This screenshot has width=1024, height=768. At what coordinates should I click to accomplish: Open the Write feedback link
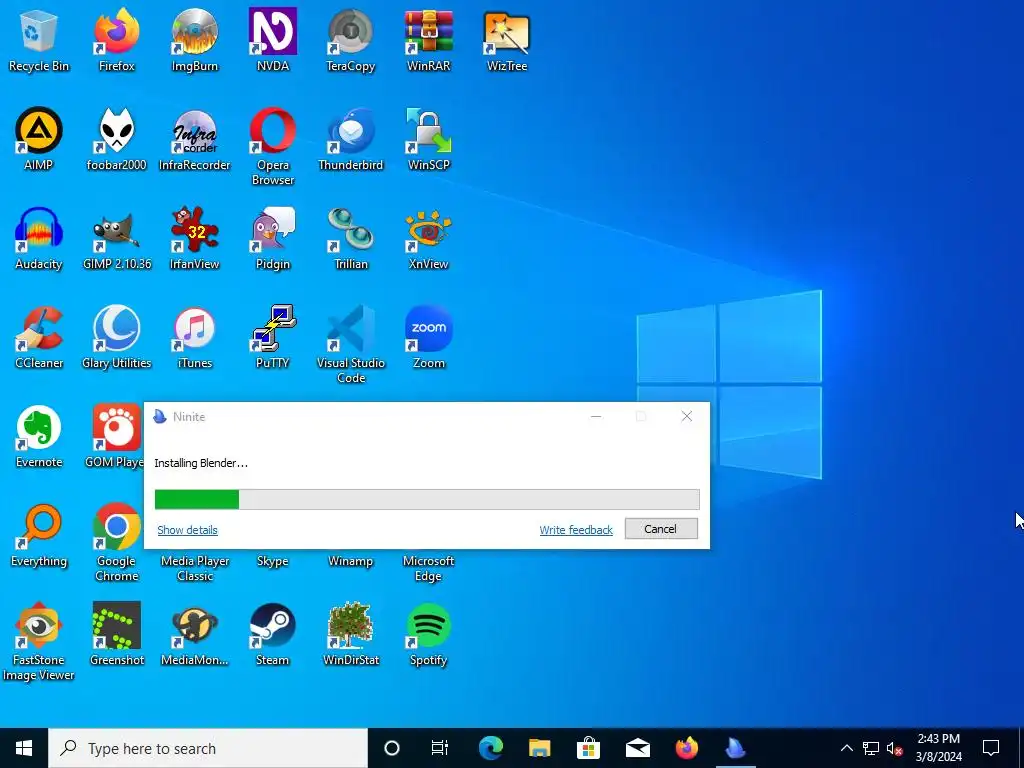click(576, 530)
